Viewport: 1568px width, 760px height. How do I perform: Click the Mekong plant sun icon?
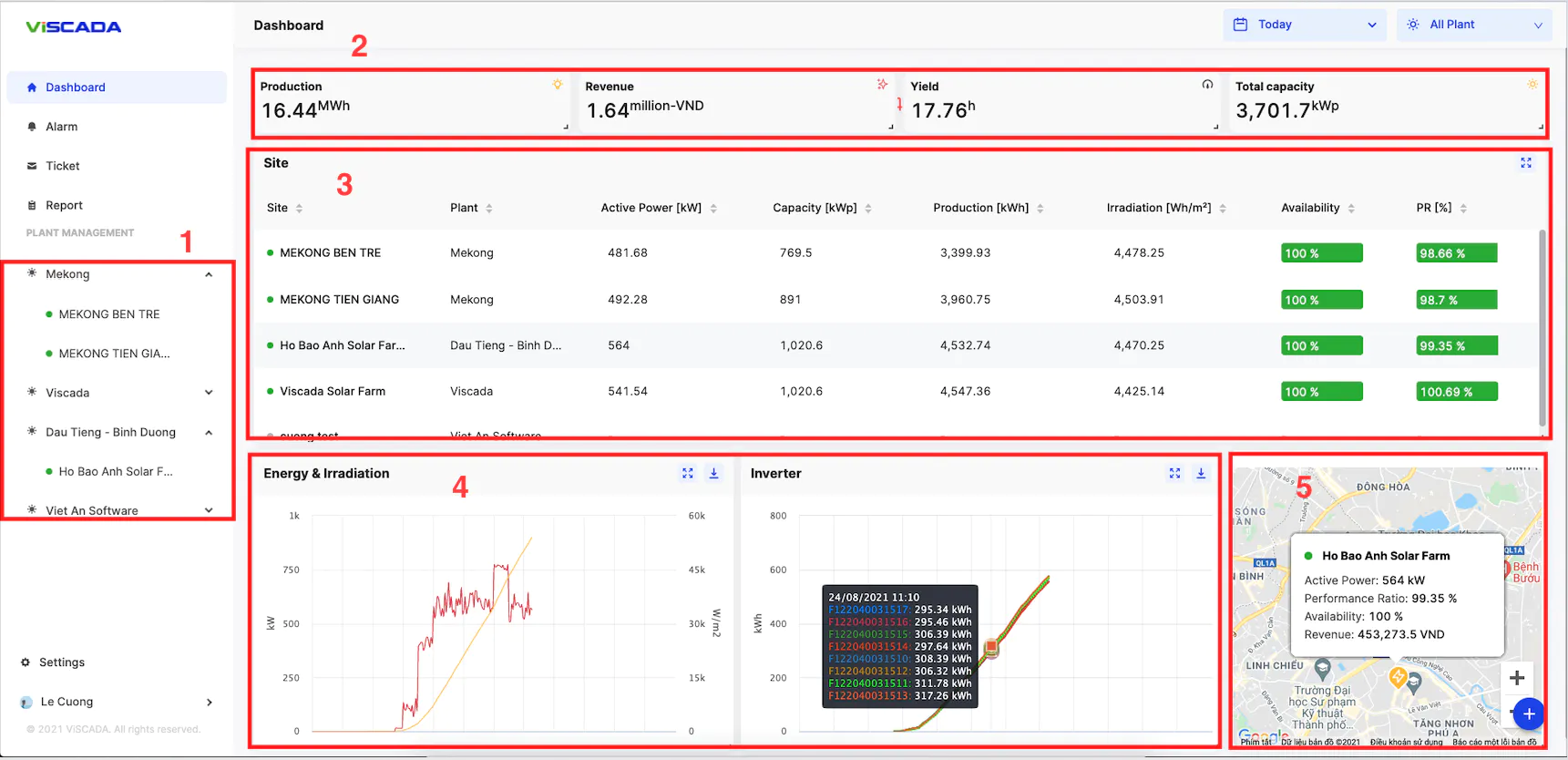32,273
